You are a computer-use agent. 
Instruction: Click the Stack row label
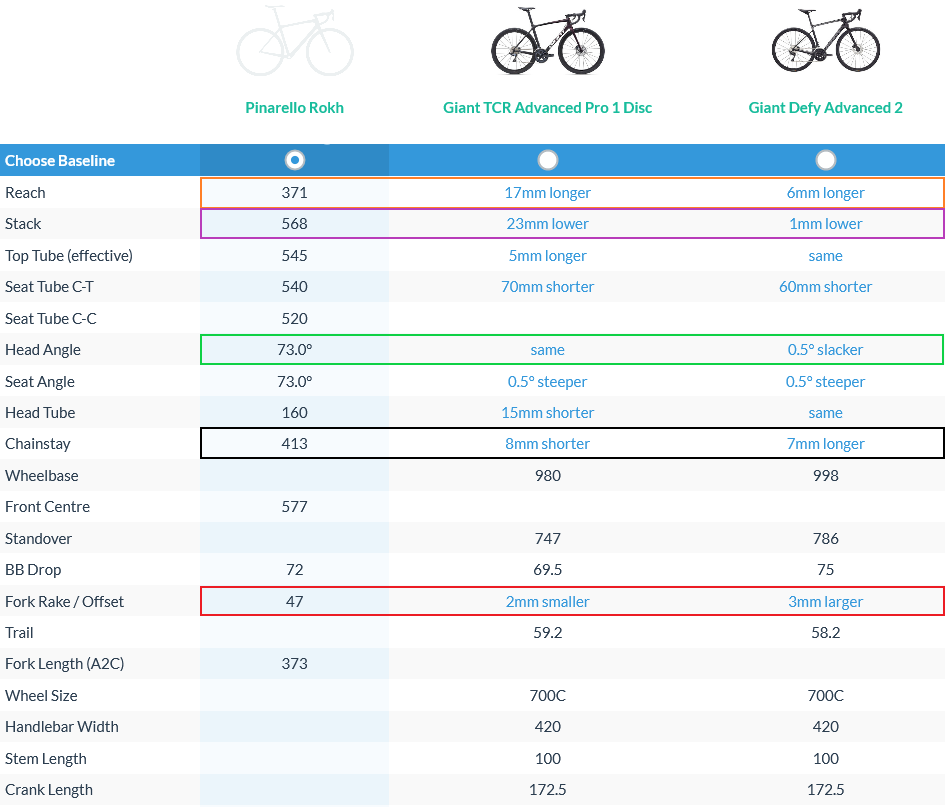point(23,224)
